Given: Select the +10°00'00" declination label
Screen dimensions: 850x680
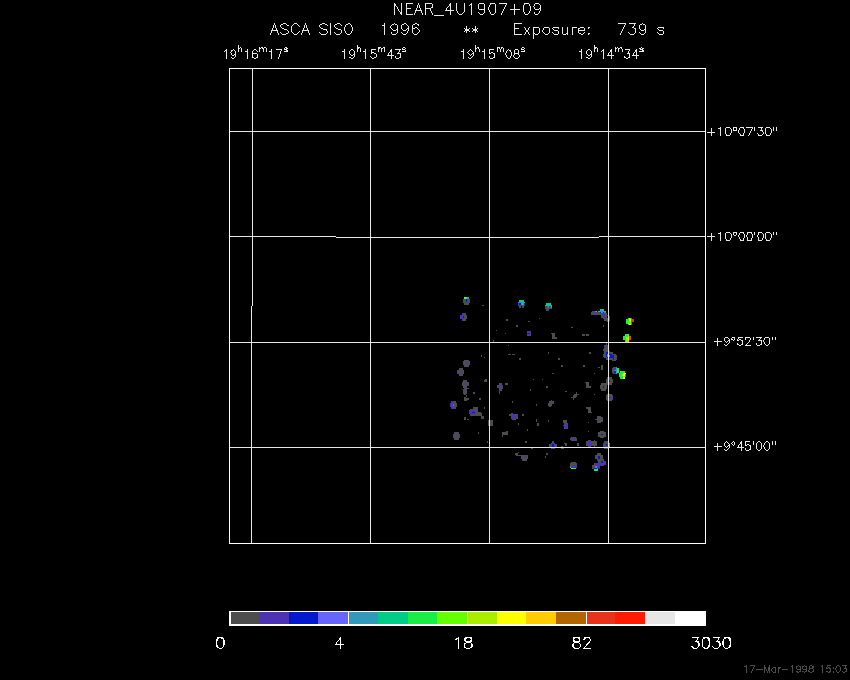Looking at the screenshot, I should click(743, 236).
